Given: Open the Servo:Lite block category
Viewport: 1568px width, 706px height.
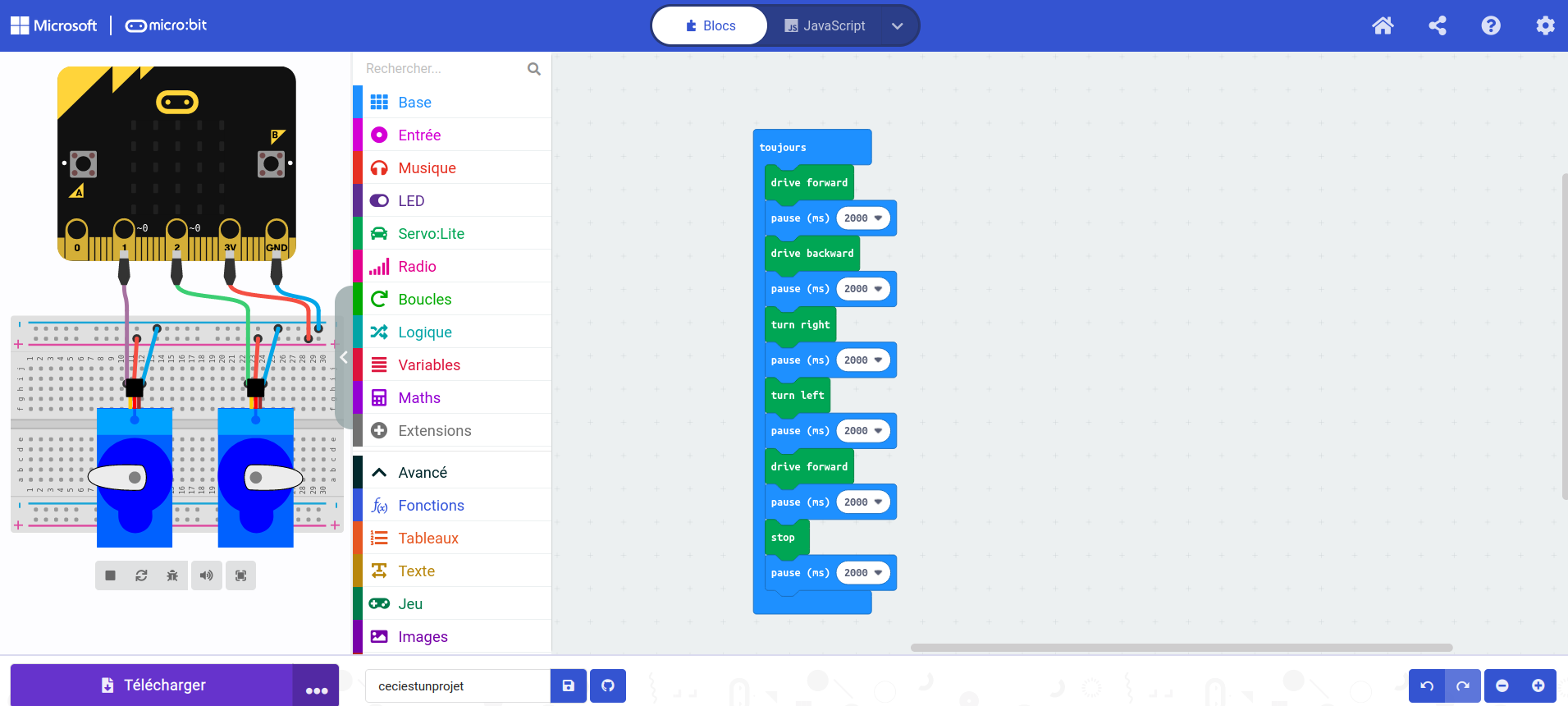Looking at the screenshot, I should [431, 234].
